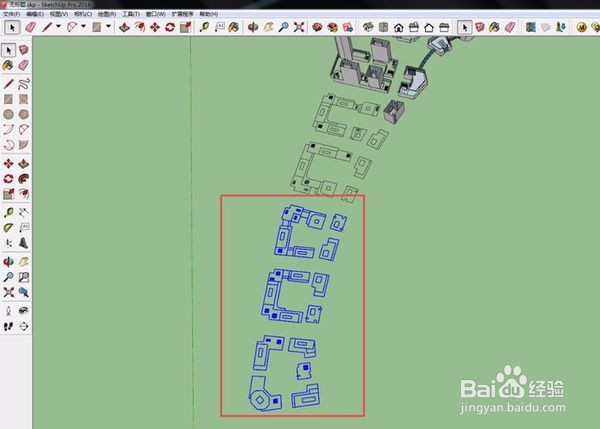Select the Pie tool
This screenshot has width=600, height=429.
[x=24, y=145]
